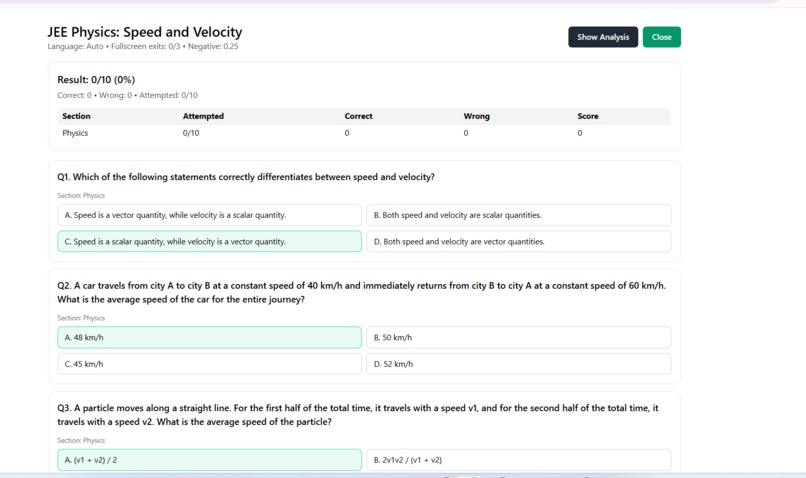Screen dimensions: 806x478
Task: Click the Attempted column header
Action: tap(203, 116)
